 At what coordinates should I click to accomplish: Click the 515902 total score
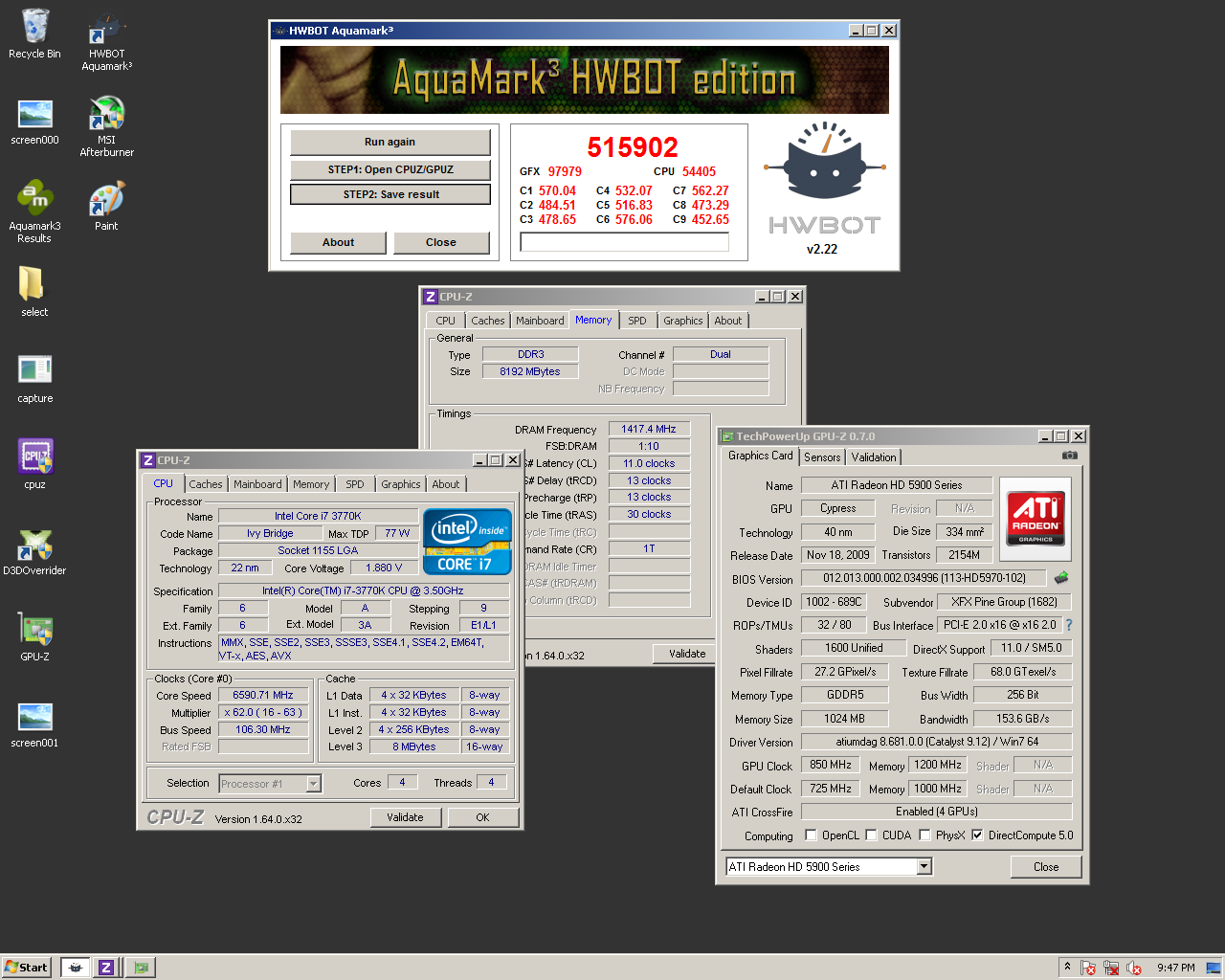point(633,147)
